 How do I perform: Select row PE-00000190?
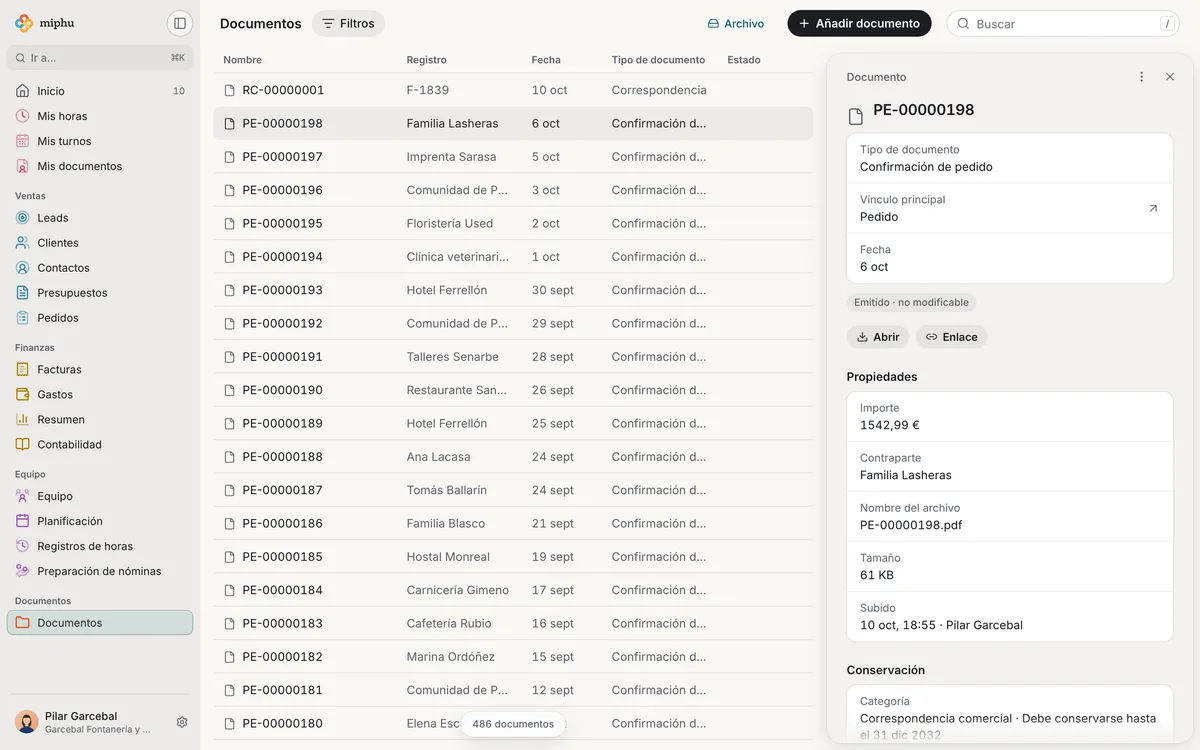tap(513, 390)
